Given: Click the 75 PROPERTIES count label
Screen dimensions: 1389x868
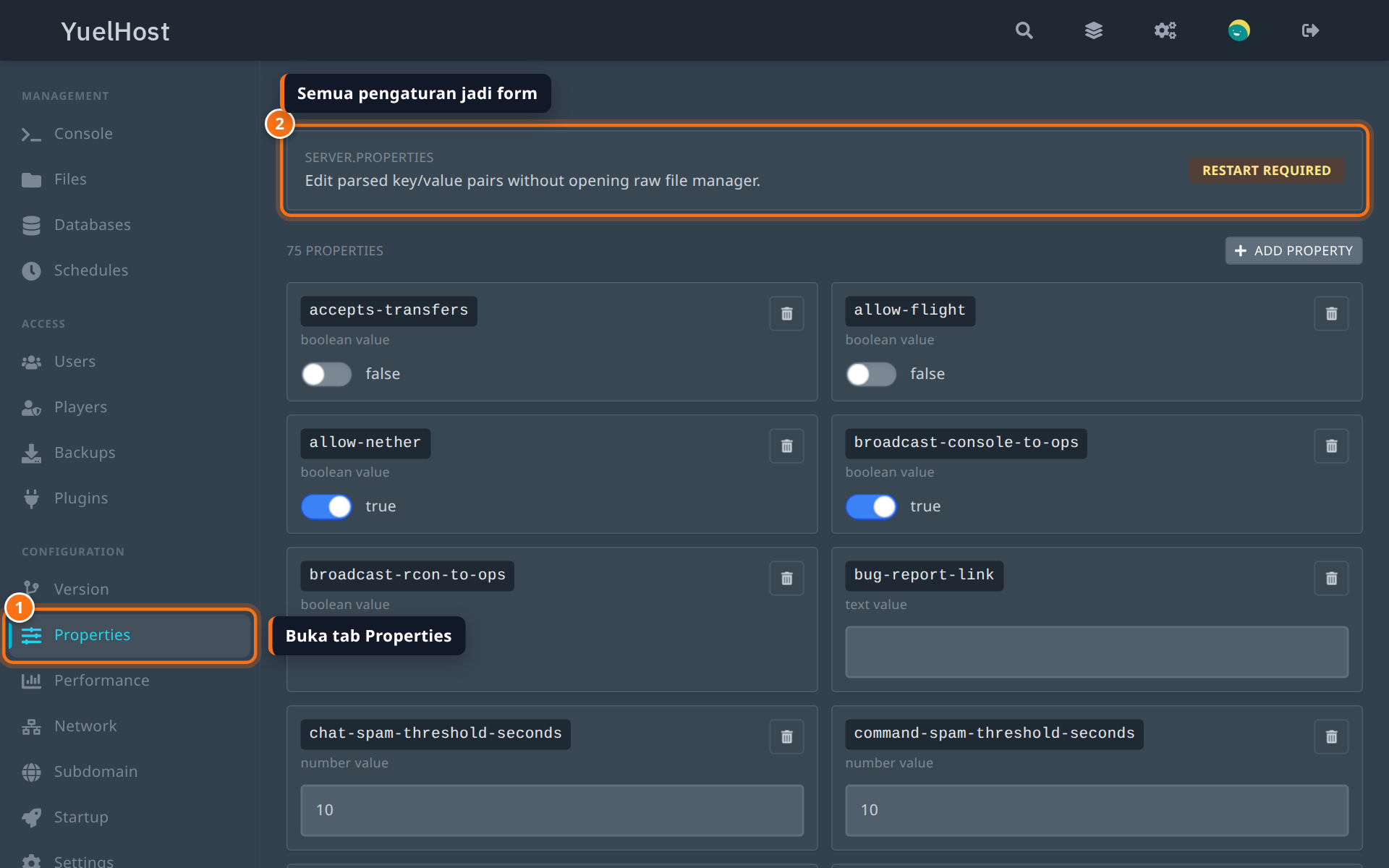Looking at the screenshot, I should (335, 251).
